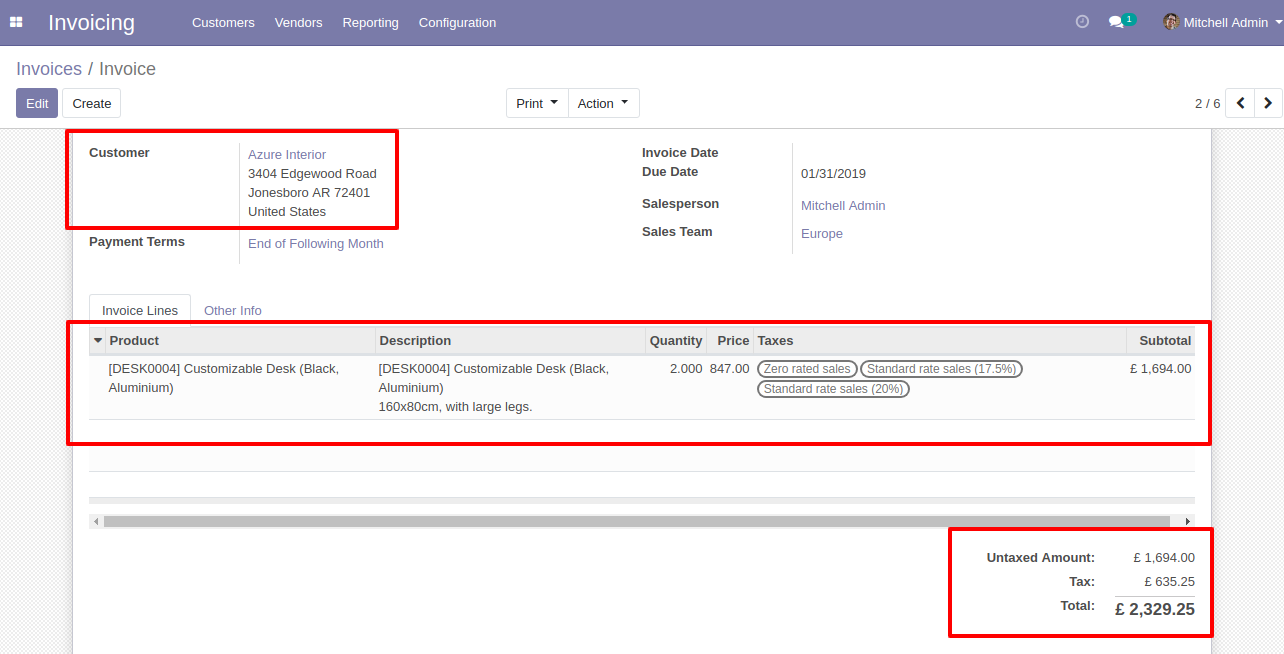Viewport: 1284px width, 654px height.
Task: Expand the Print dropdown
Action: pyautogui.click(x=537, y=103)
